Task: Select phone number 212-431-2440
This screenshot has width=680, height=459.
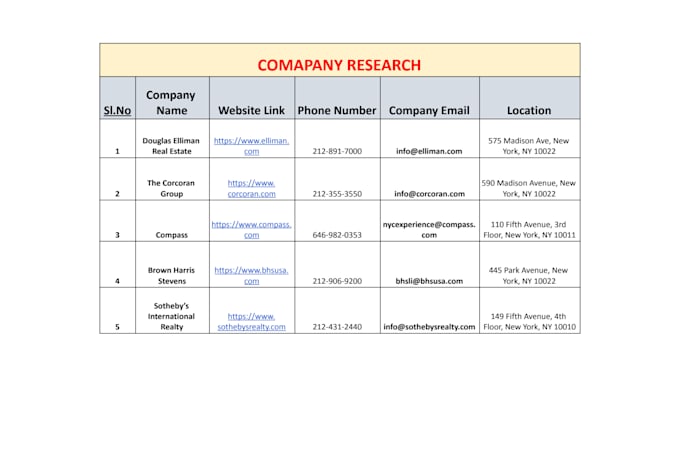Action: click(x=337, y=327)
